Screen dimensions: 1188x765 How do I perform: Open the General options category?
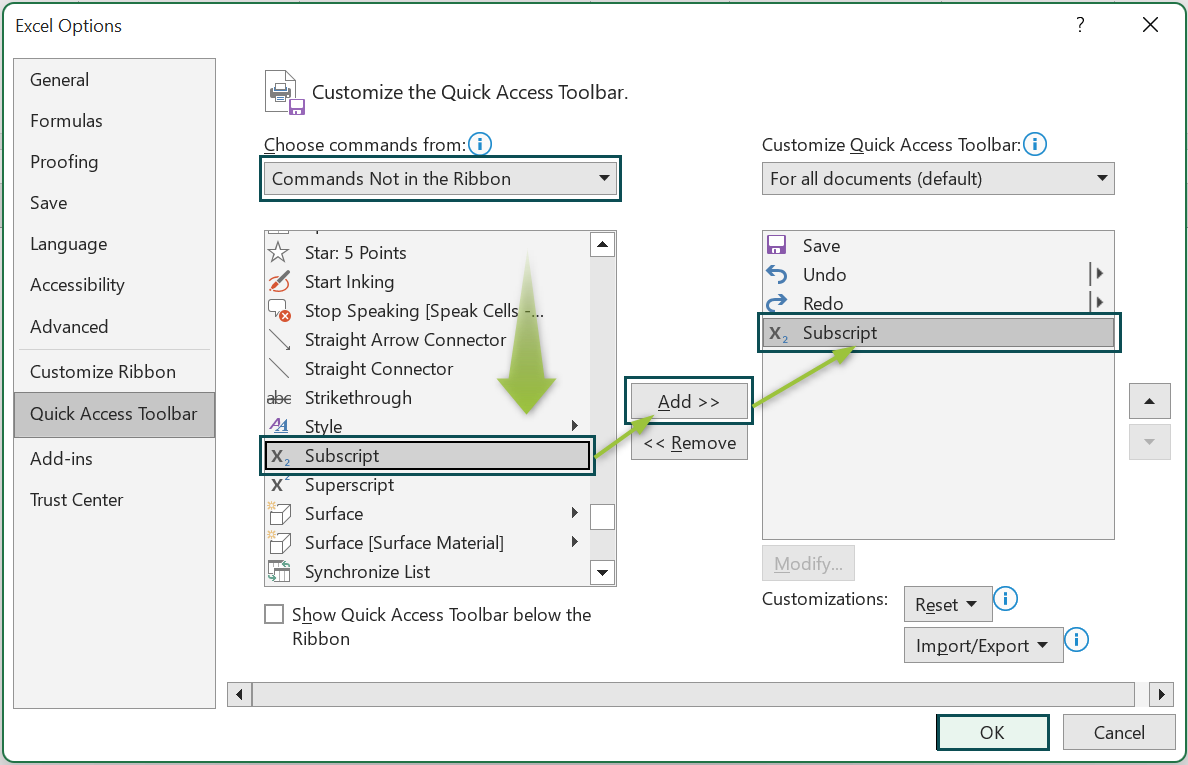(x=114, y=80)
